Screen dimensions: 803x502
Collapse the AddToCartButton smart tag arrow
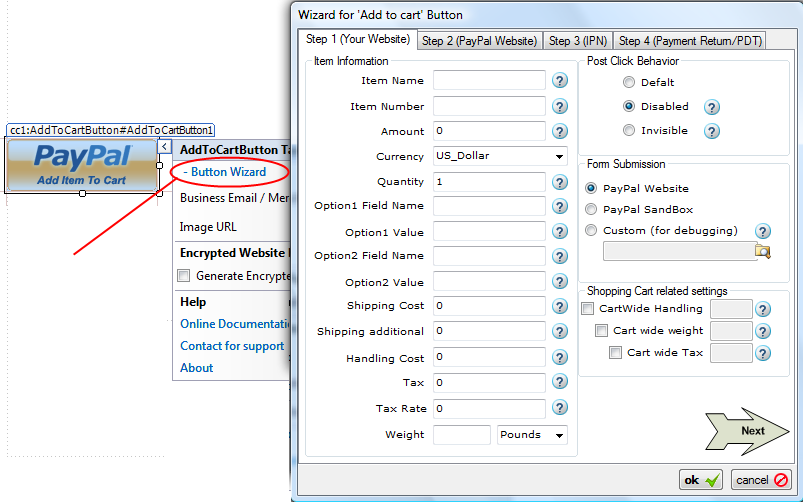click(x=164, y=147)
